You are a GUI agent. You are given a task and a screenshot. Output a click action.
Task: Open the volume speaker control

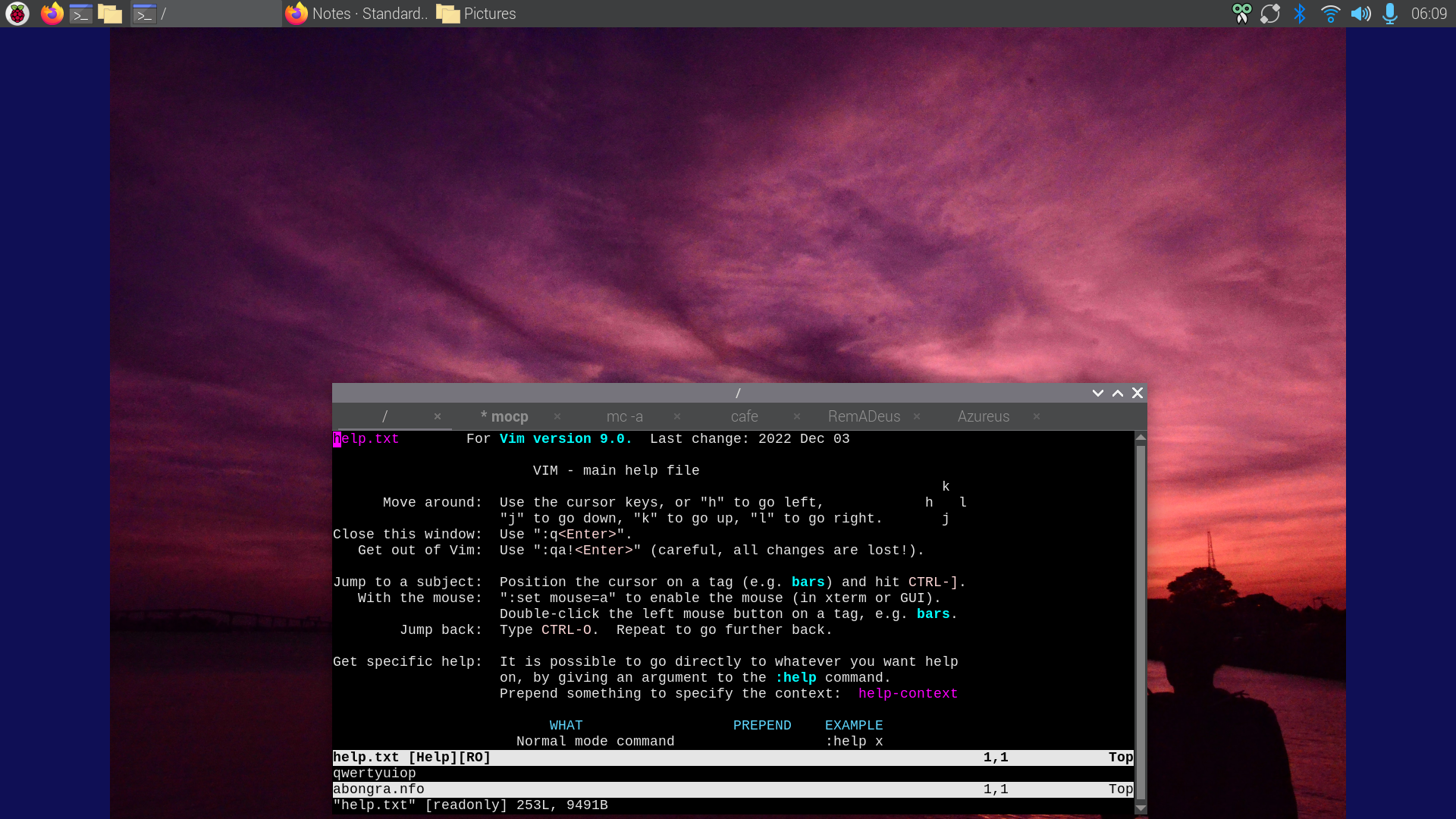tap(1360, 14)
